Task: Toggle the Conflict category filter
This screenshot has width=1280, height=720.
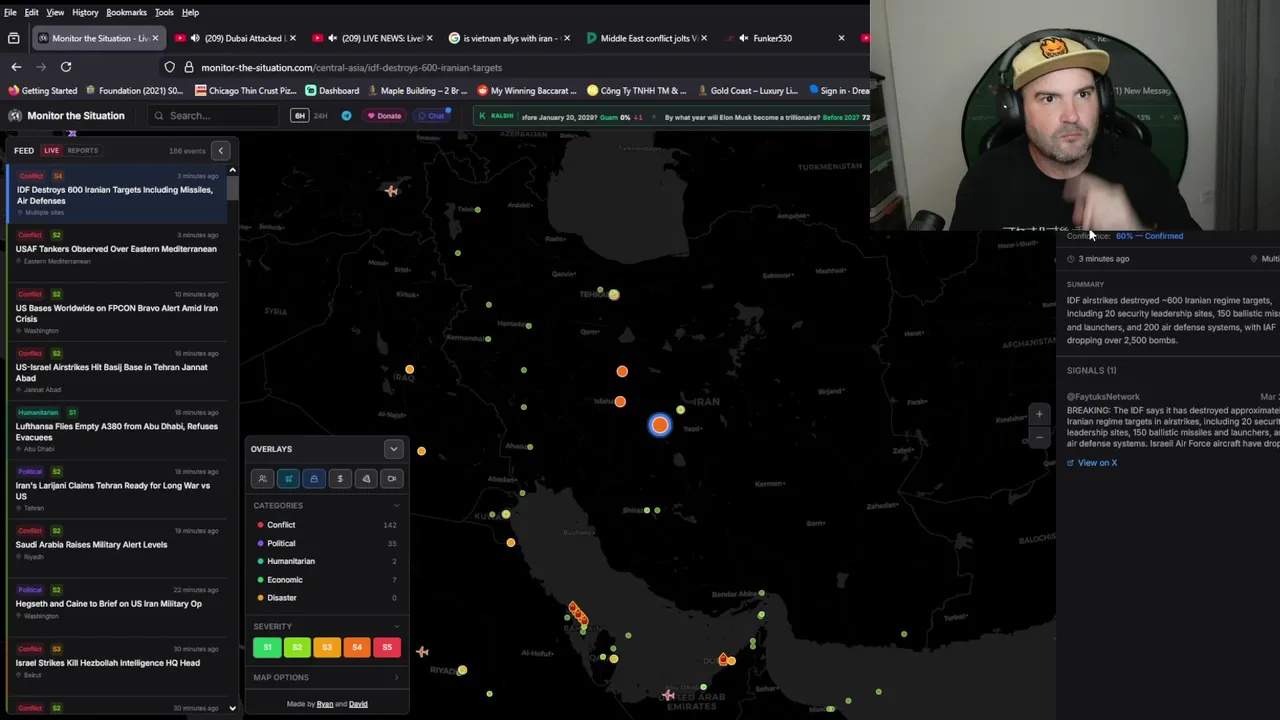Action: click(326, 525)
